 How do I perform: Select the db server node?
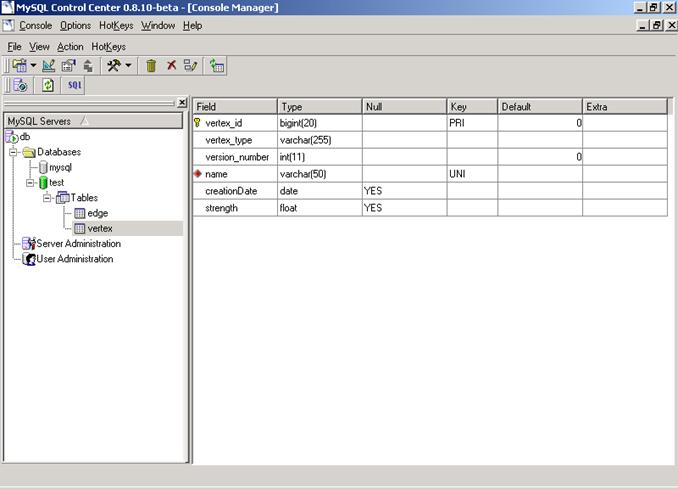click(x=25, y=137)
